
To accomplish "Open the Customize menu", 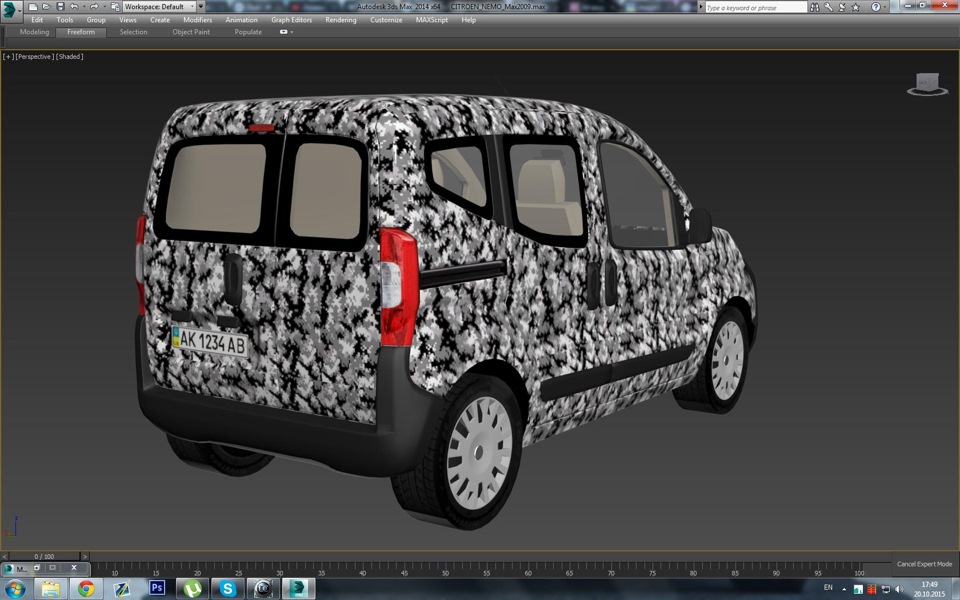I will (x=386, y=20).
